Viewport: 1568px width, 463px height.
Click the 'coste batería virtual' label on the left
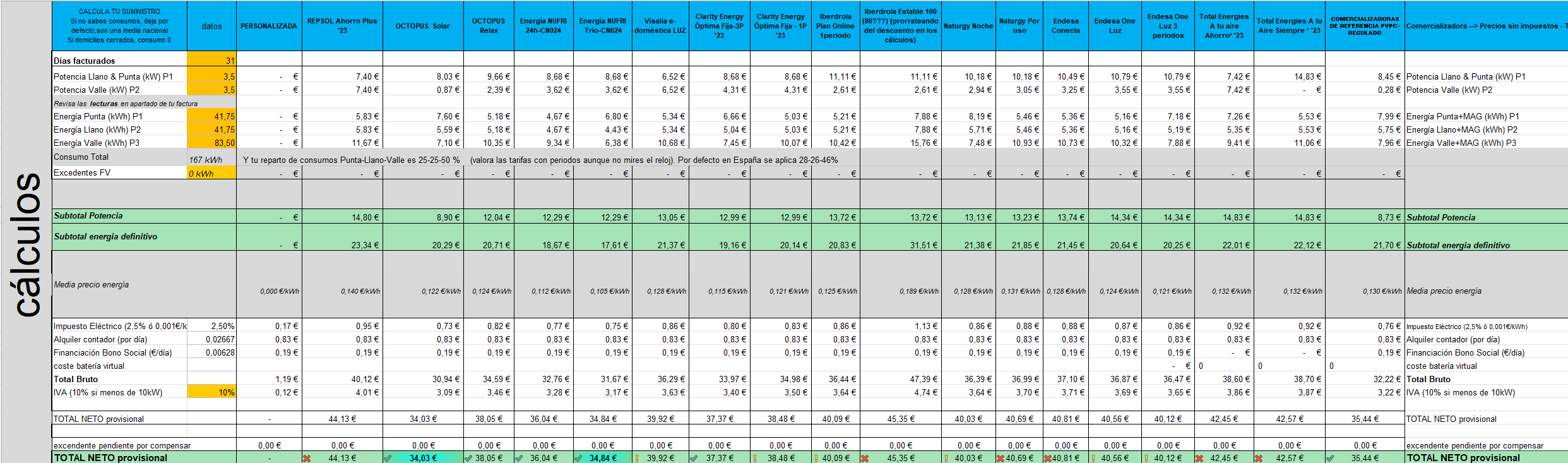tap(88, 366)
